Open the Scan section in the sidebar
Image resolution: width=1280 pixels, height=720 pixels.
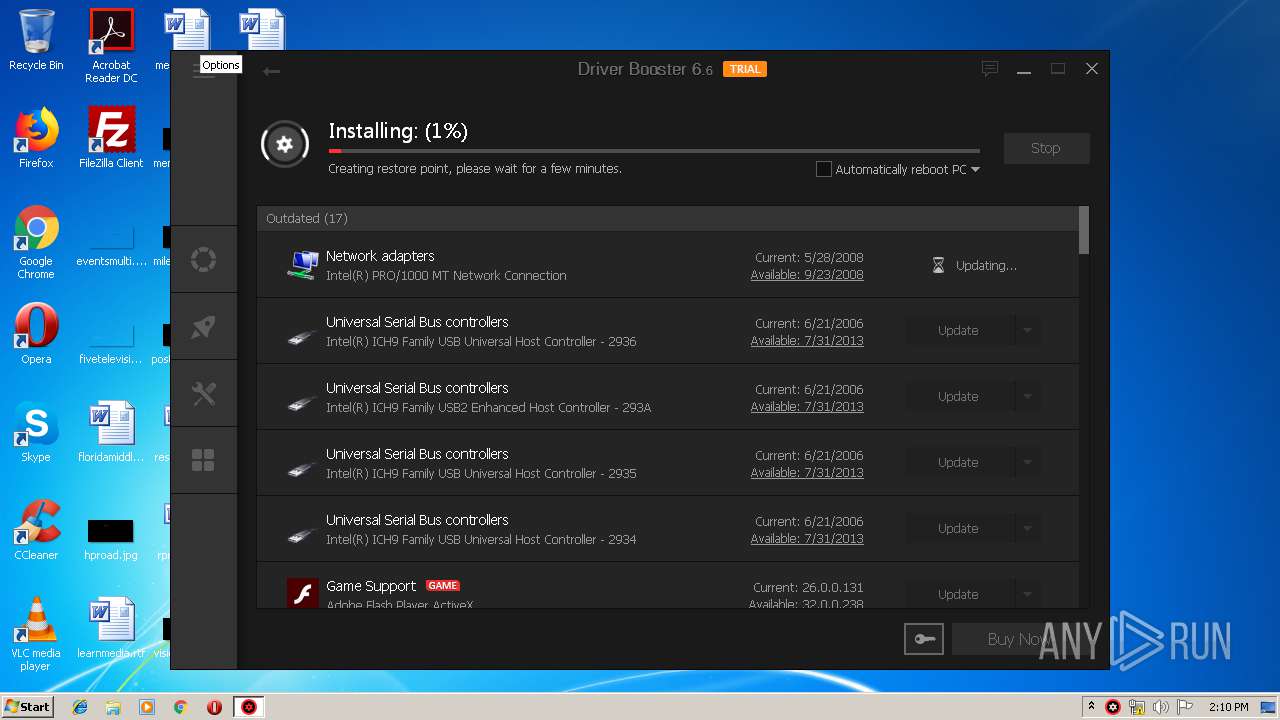click(x=204, y=260)
